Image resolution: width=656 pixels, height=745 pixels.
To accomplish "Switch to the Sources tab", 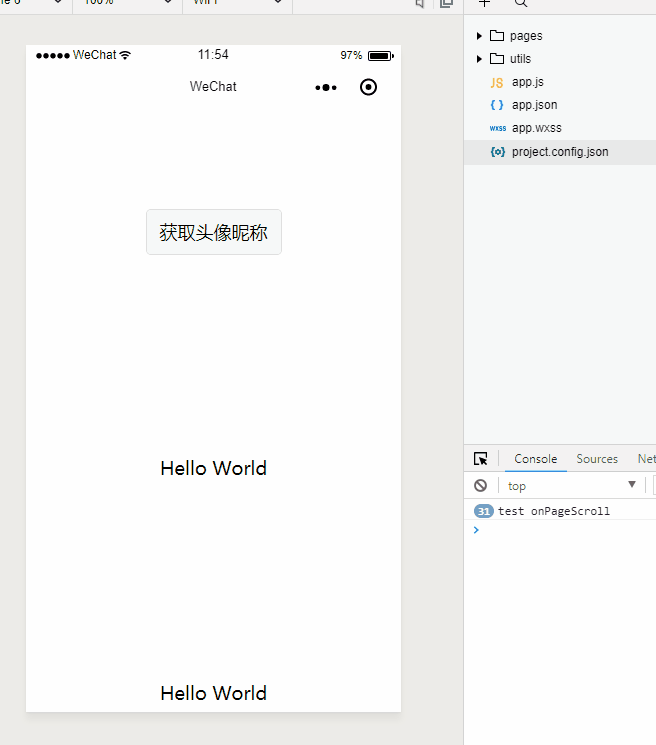I will pyautogui.click(x=597, y=459).
